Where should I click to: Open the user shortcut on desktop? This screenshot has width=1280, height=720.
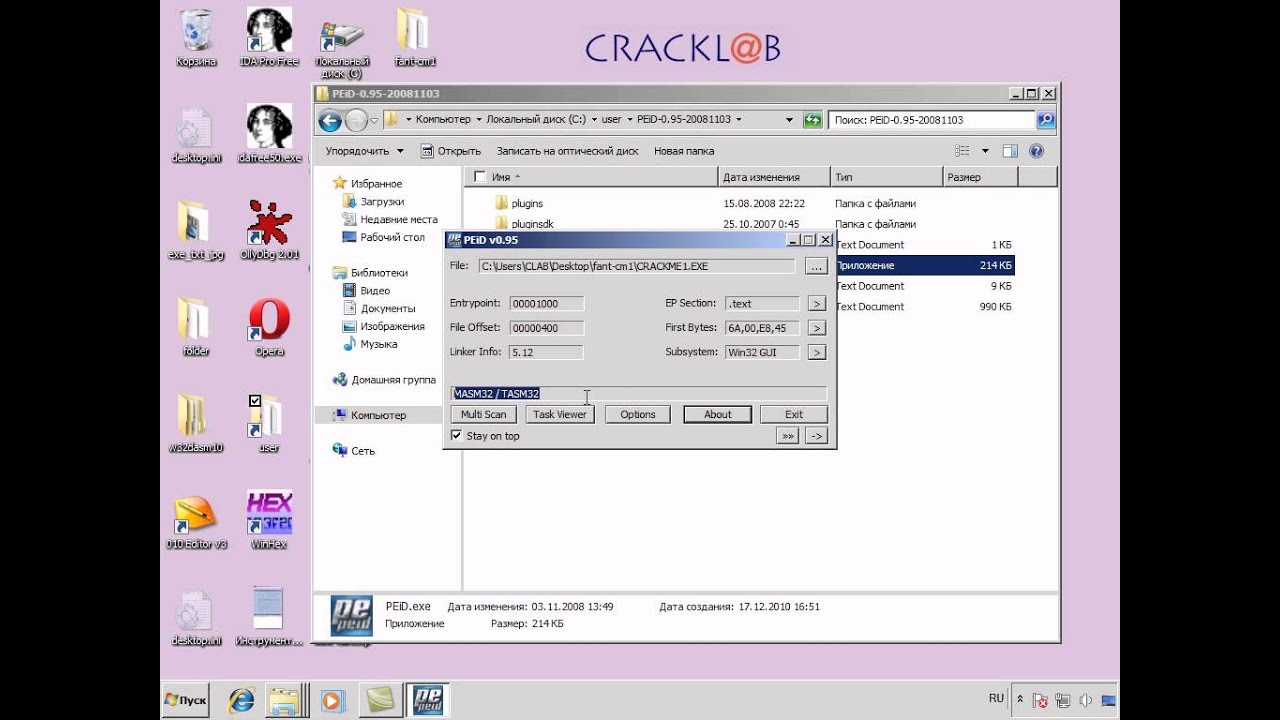click(269, 423)
